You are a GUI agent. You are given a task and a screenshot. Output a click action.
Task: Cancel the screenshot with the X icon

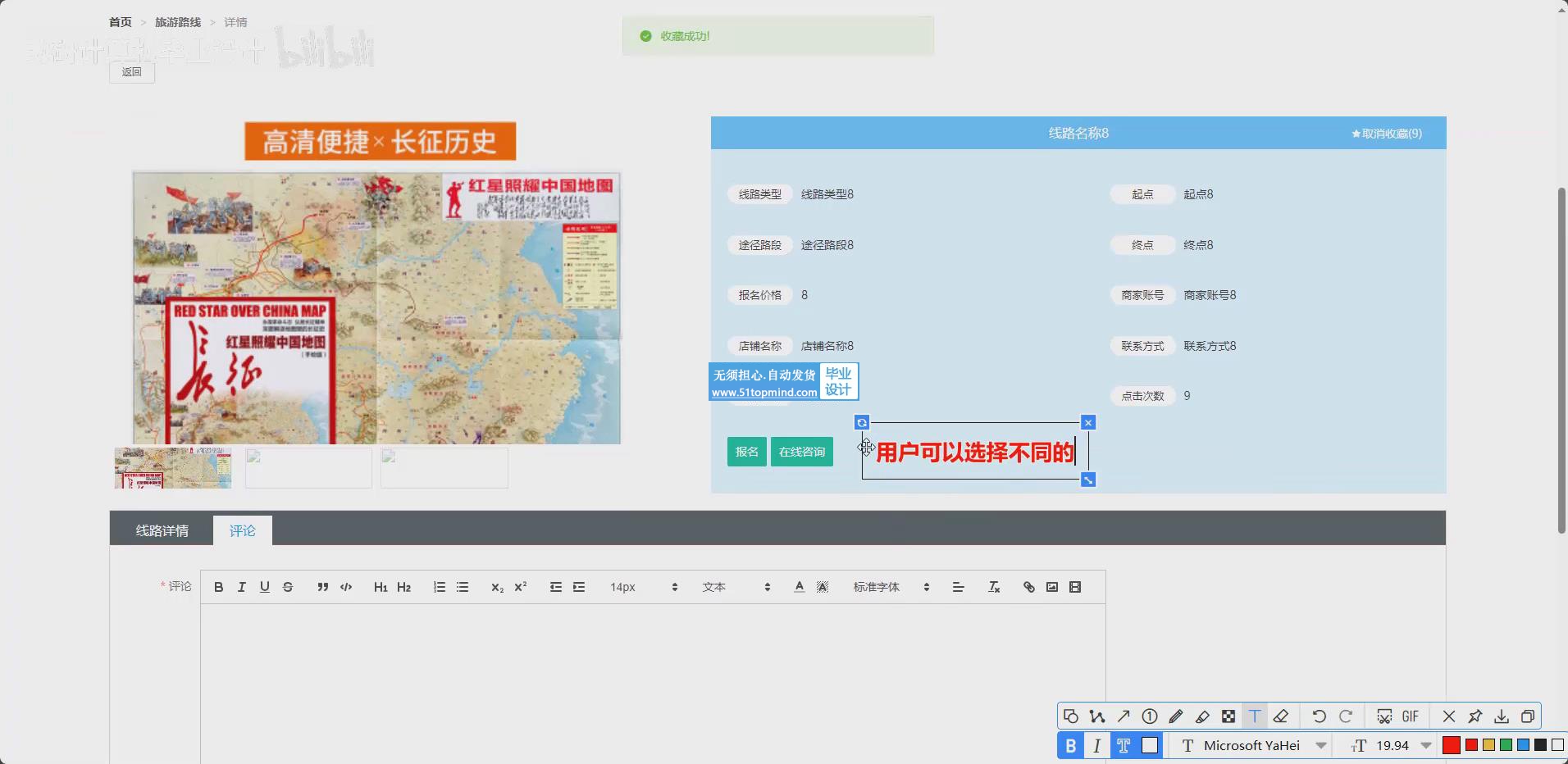coord(1449,716)
